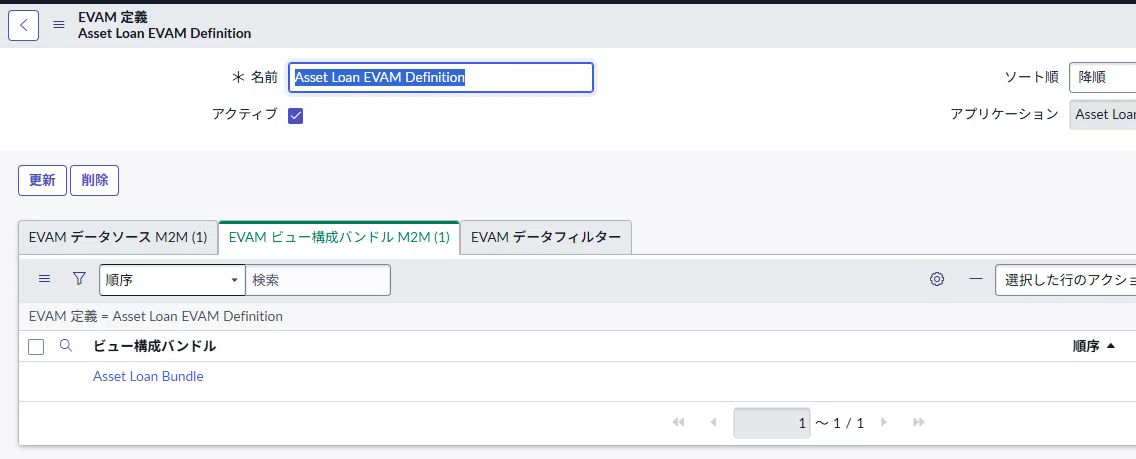
Task: Click the 検索 list search box
Action: (318, 280)
